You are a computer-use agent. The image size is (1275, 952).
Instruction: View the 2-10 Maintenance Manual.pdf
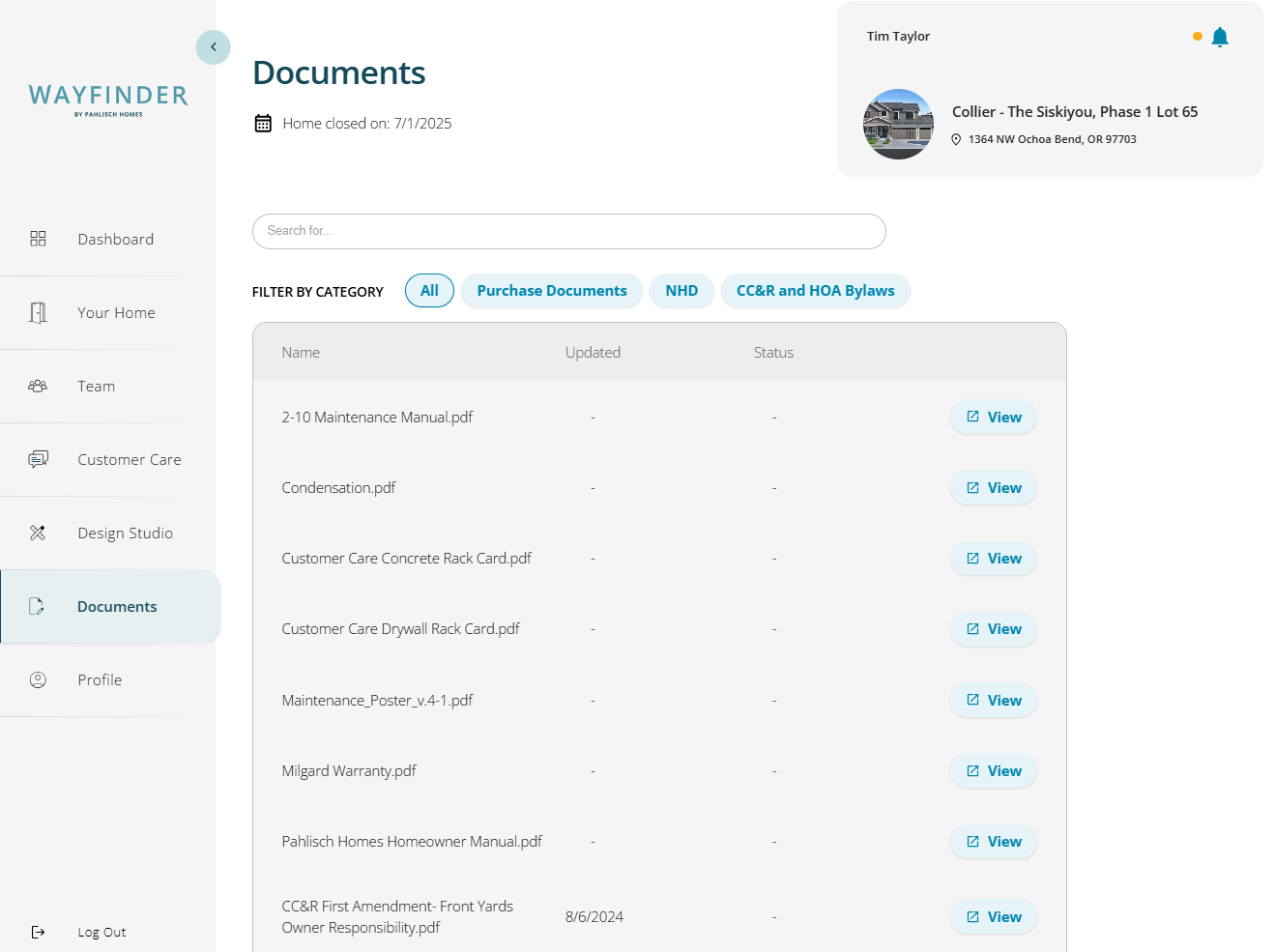coord(993,418)
